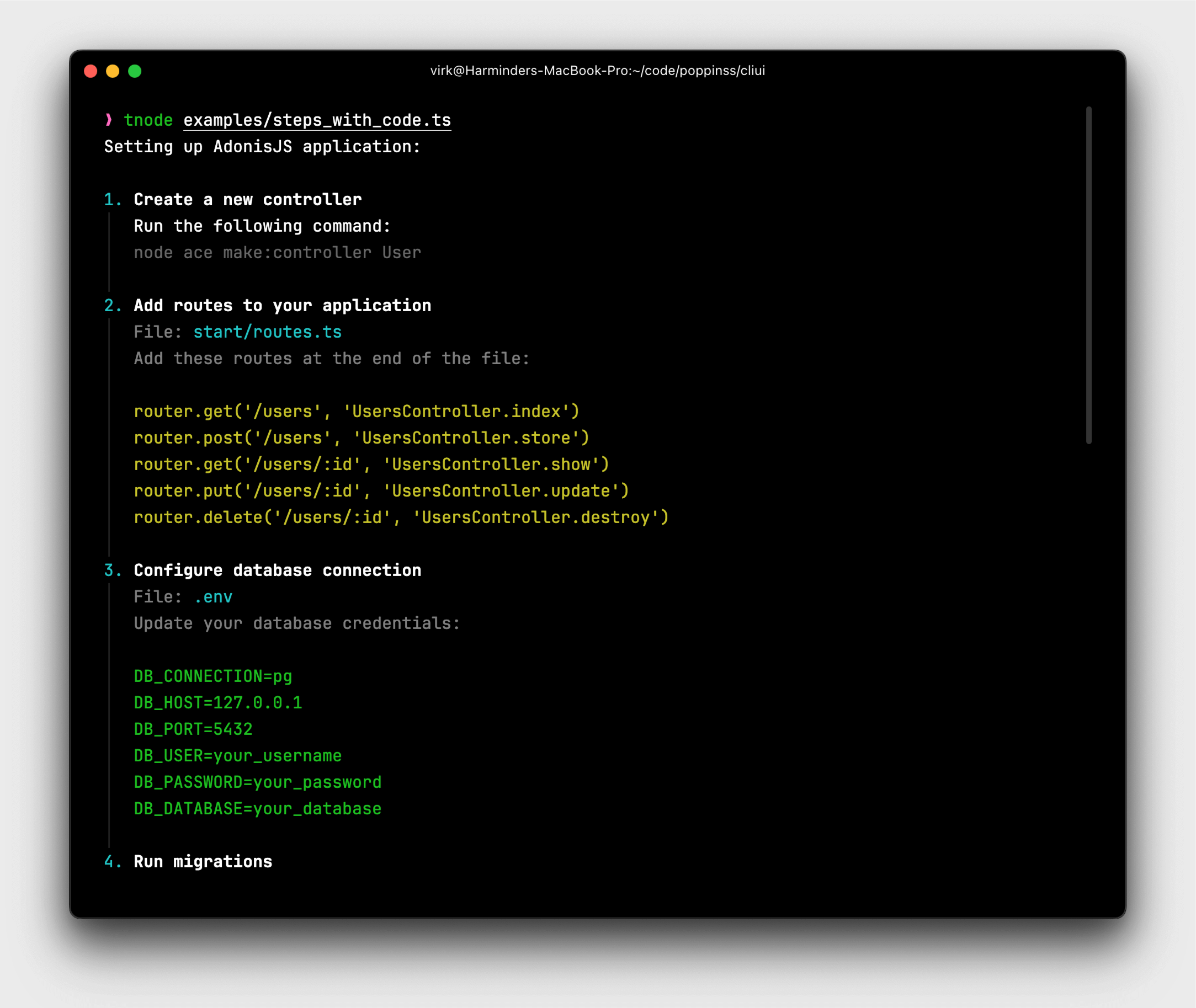Click command 'node ace make:controller User'
1196x1008 pixels.
pyautogui.click(x=277, y=253)
